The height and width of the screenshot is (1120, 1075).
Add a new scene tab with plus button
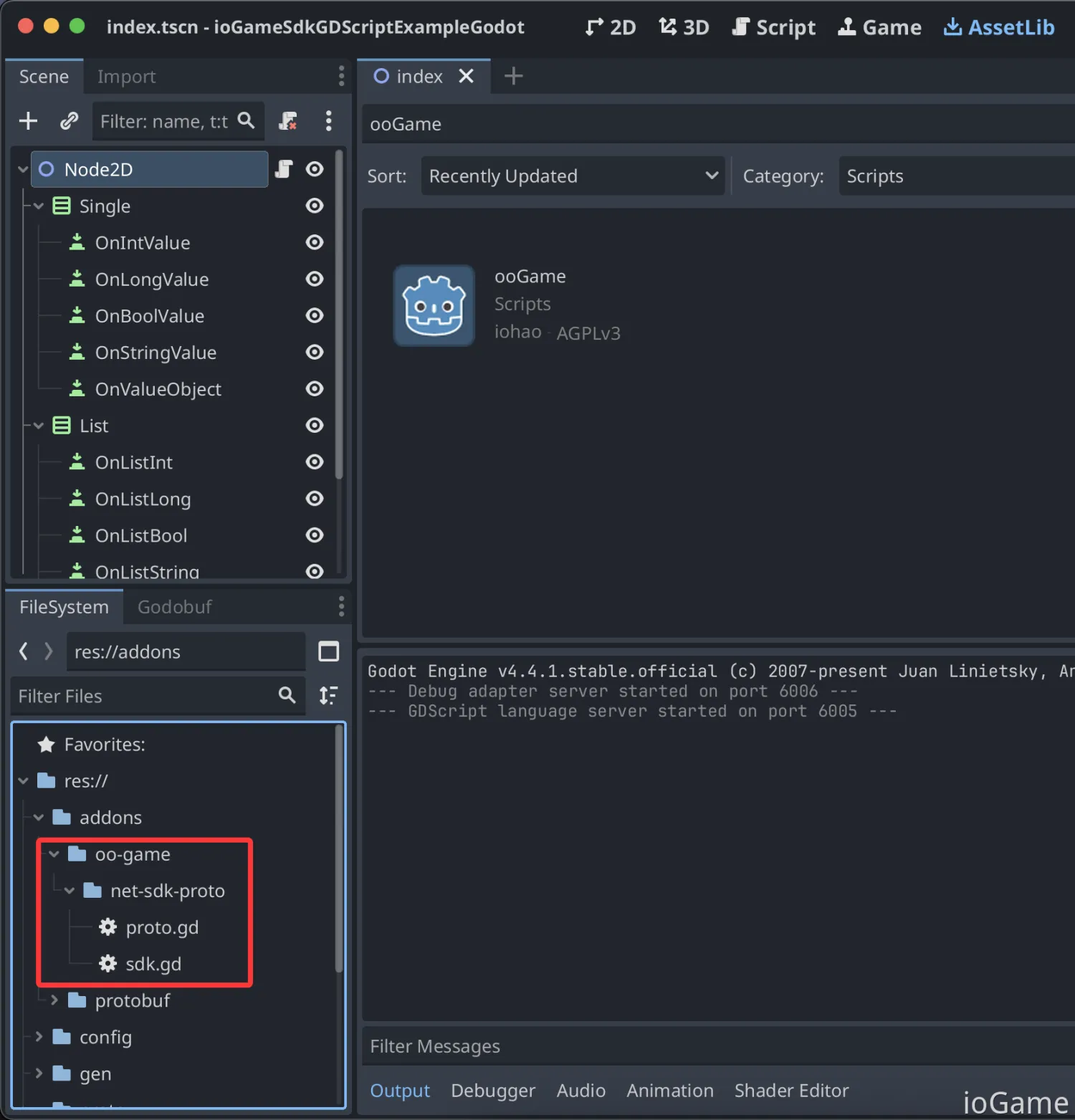[513, 76]
